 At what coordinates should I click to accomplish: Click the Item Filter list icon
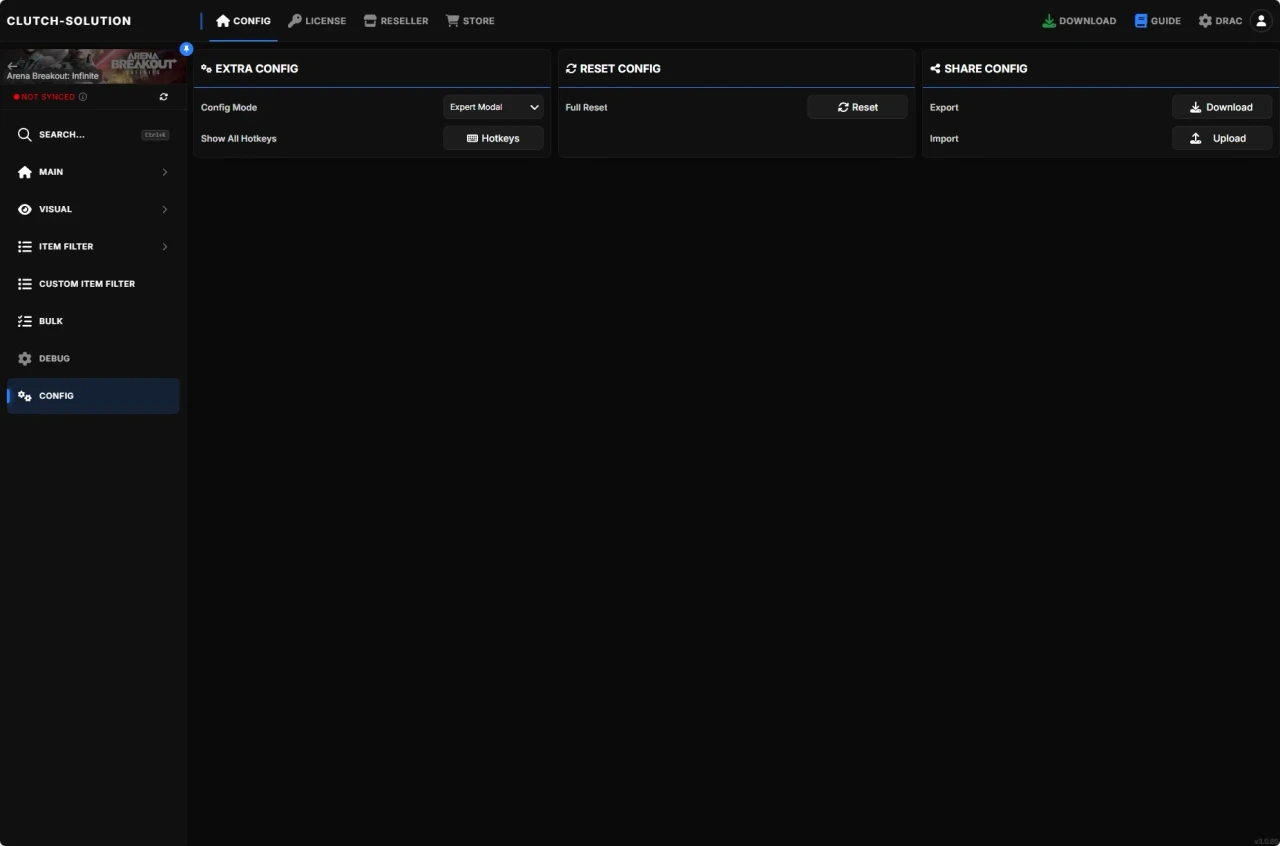coord(24,246)
